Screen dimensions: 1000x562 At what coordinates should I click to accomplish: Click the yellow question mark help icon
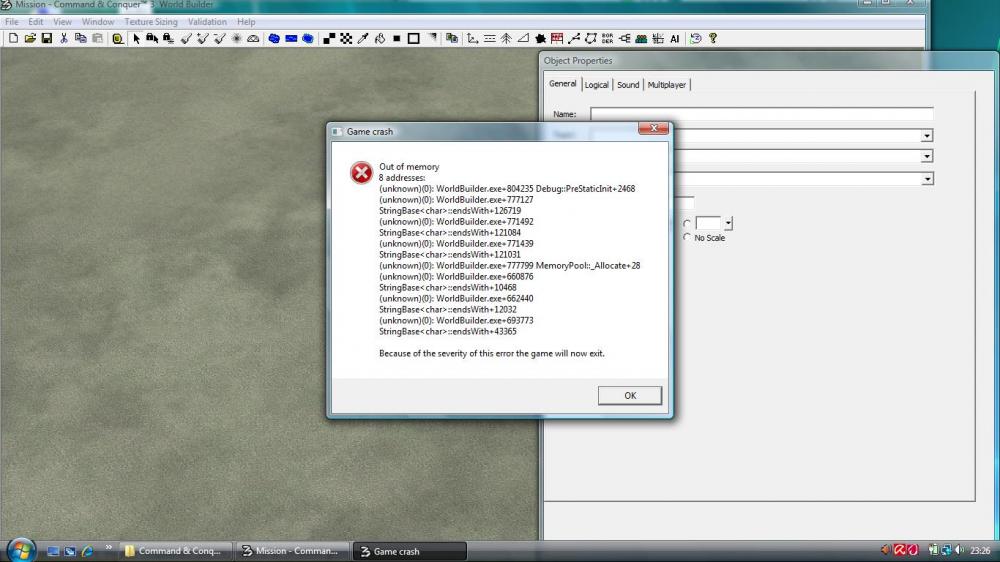[x=713, y=38]
